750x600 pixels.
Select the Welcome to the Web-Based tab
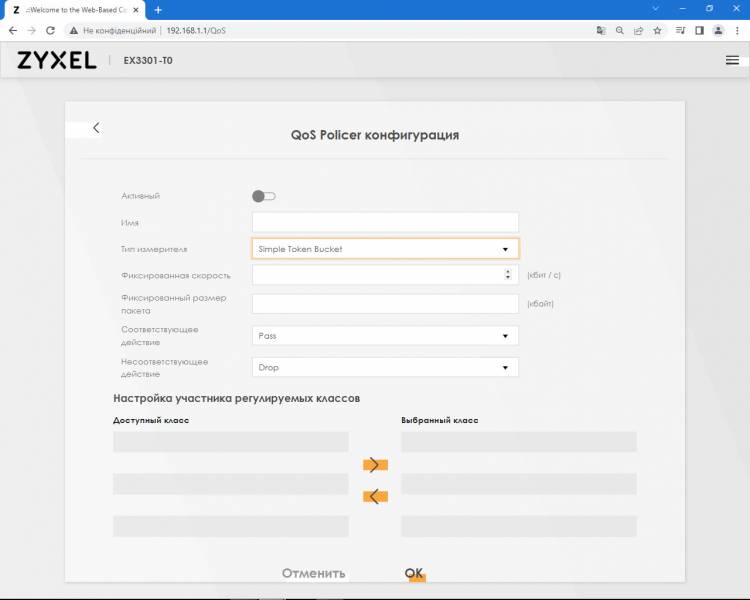(75, 10)
